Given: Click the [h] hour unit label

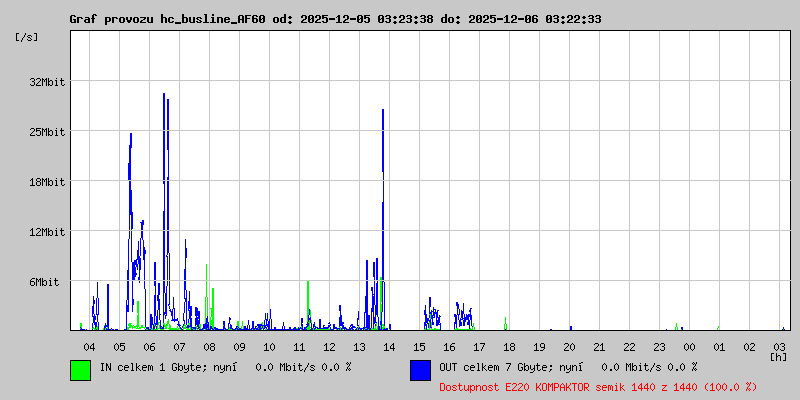Looking at the screenshot, I should tap(779, 357).
